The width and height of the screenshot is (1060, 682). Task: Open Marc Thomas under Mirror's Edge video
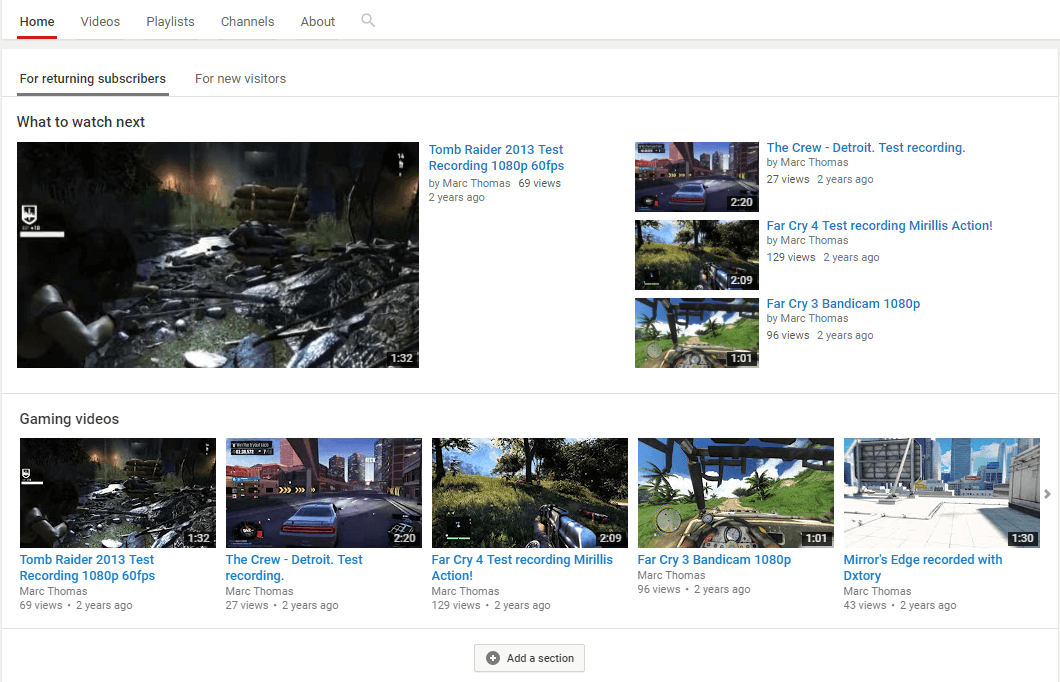877,591
